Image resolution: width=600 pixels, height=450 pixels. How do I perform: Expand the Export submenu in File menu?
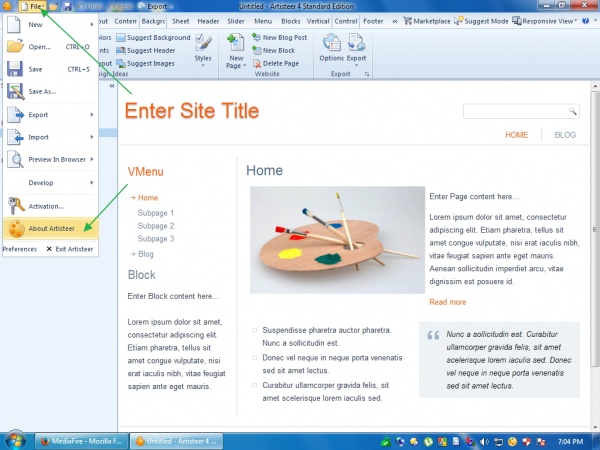[51, 115]
